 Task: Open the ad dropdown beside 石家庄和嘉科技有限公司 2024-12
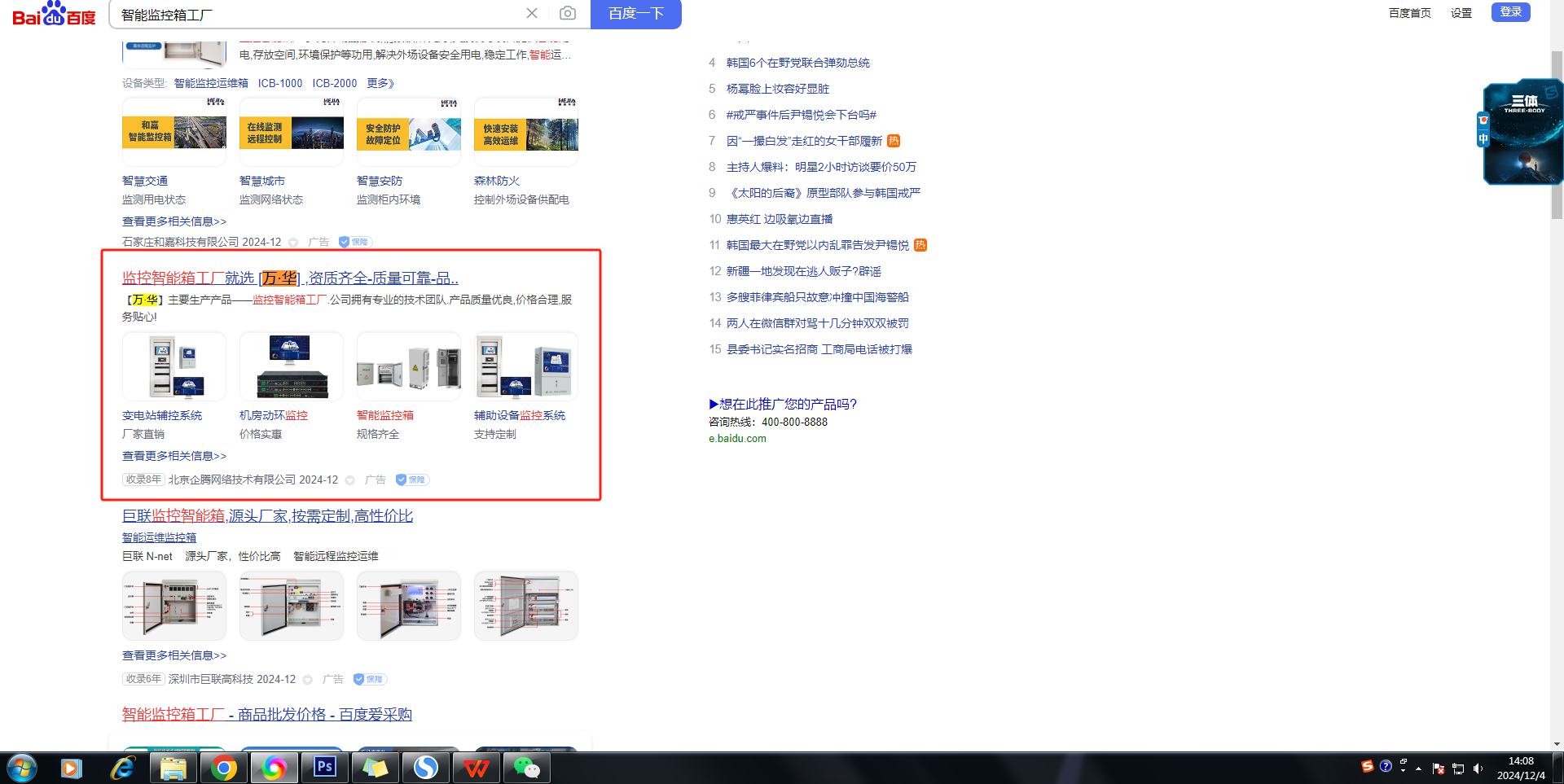[293, 243]
